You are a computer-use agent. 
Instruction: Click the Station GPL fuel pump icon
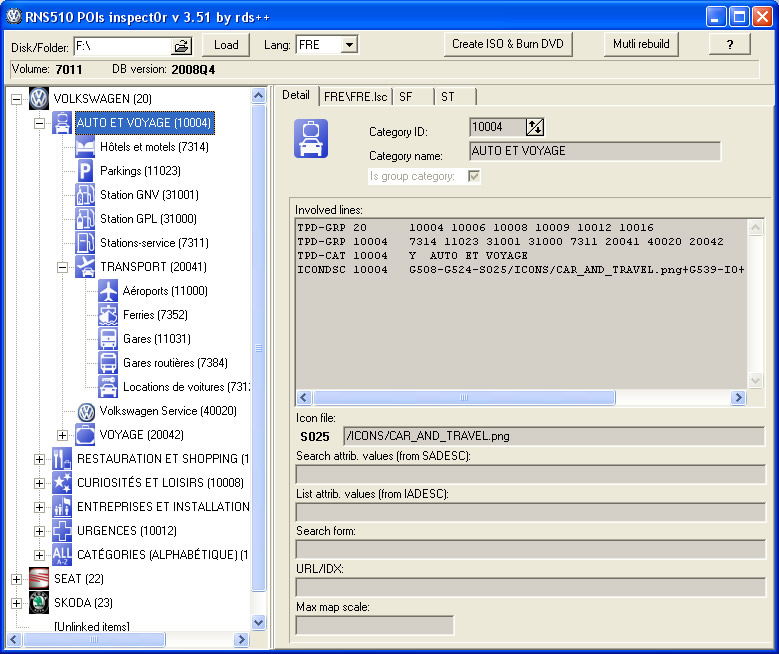(x=86, y=219)
